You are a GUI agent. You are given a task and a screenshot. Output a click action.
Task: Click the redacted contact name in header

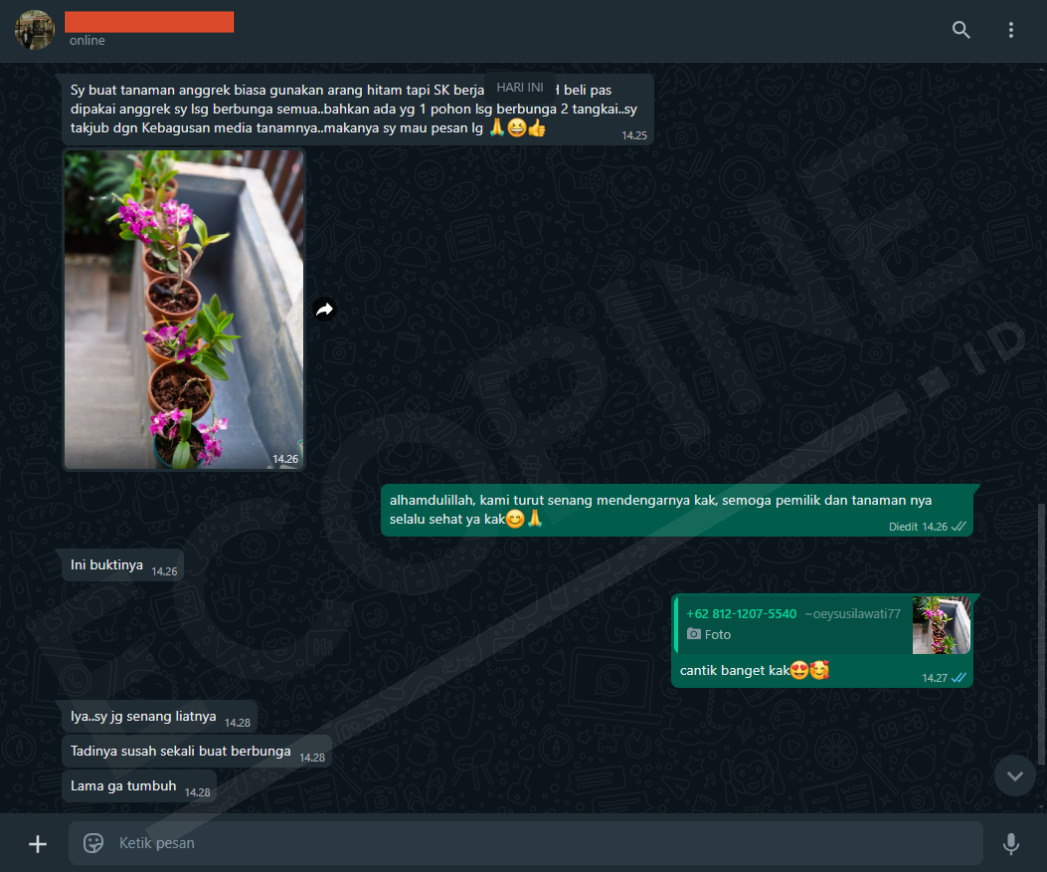coord(149,22)
